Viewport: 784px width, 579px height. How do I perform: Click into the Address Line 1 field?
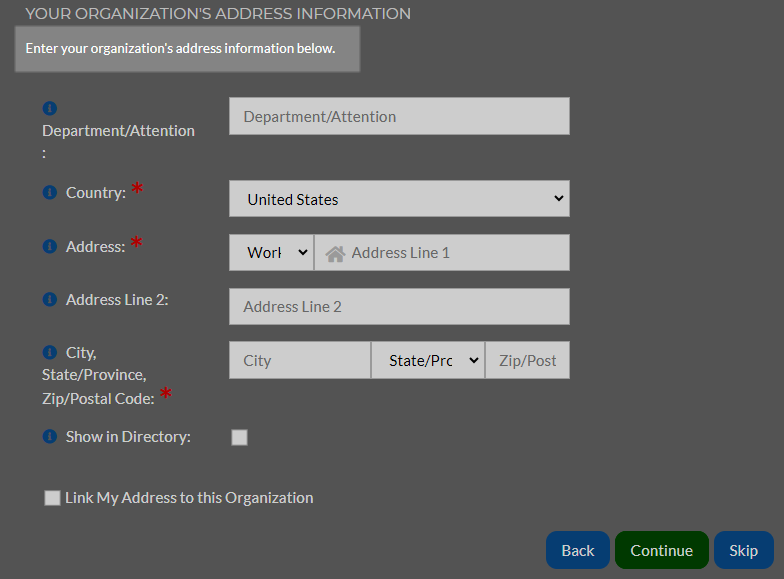pyautogui.click(x=442, y=252)
